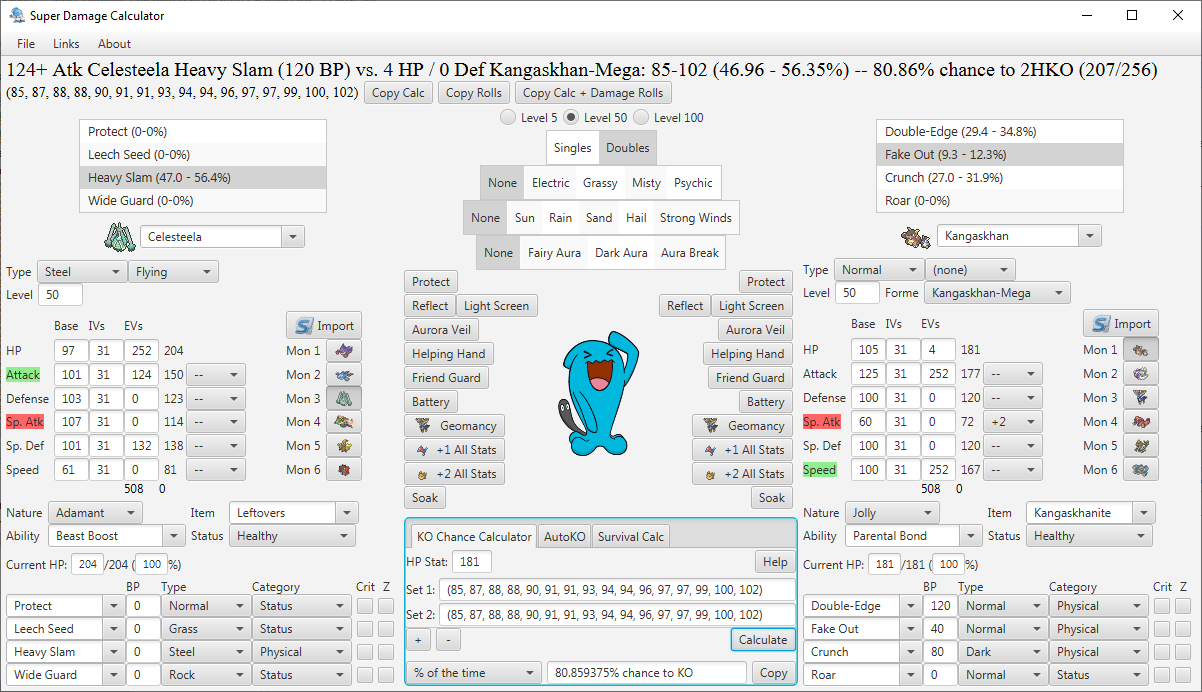Screen dimensions: 1202x692
Task: Click the HP Stat input field
Action: 471,562
